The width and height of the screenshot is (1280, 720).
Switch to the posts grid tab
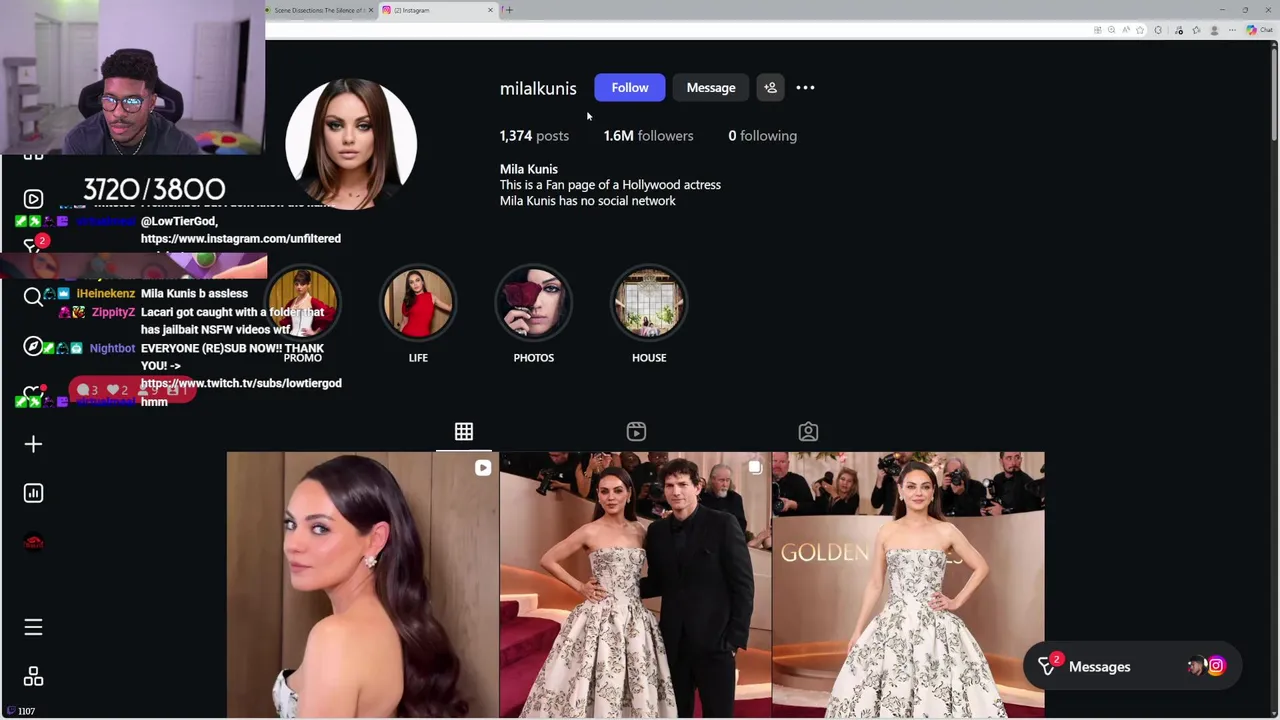pyautogui.click(x=464, y=431)
